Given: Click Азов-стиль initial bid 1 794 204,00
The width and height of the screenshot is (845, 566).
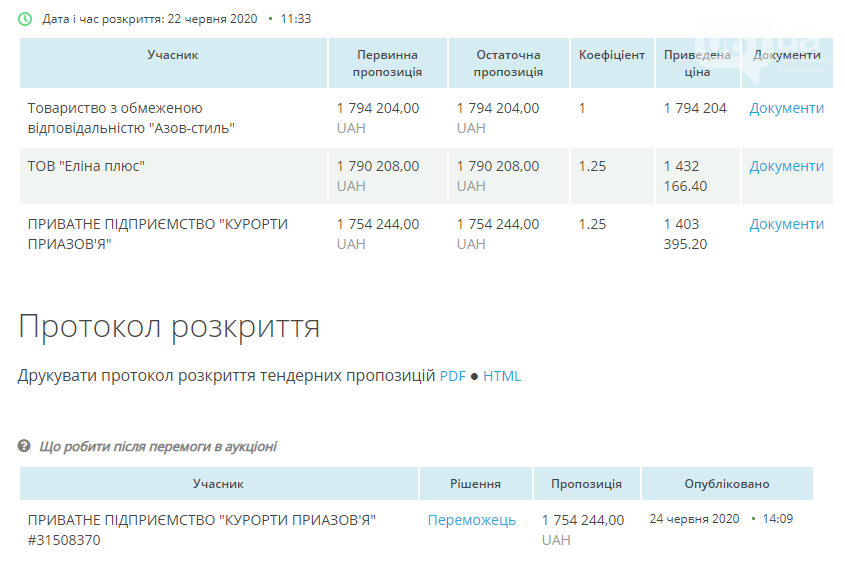Looking at the screenshot, I should 378,108.
